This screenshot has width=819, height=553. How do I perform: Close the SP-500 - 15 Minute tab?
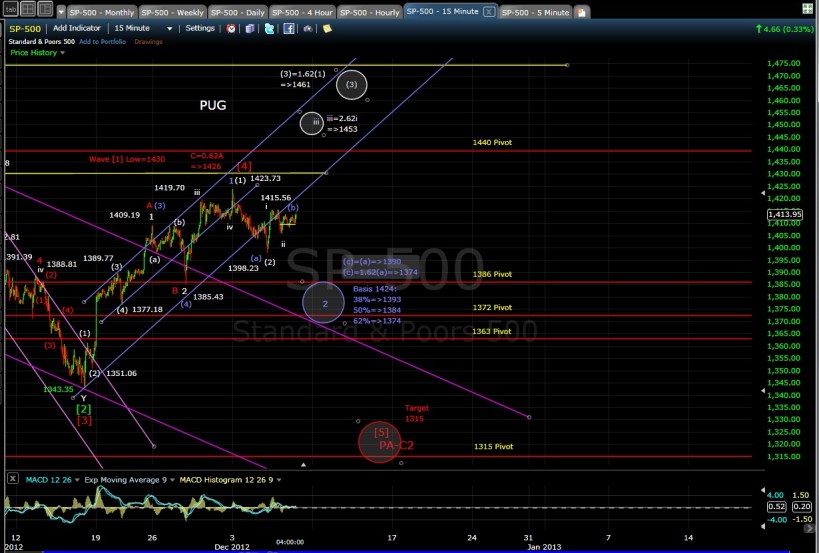[x=488, y=11]
